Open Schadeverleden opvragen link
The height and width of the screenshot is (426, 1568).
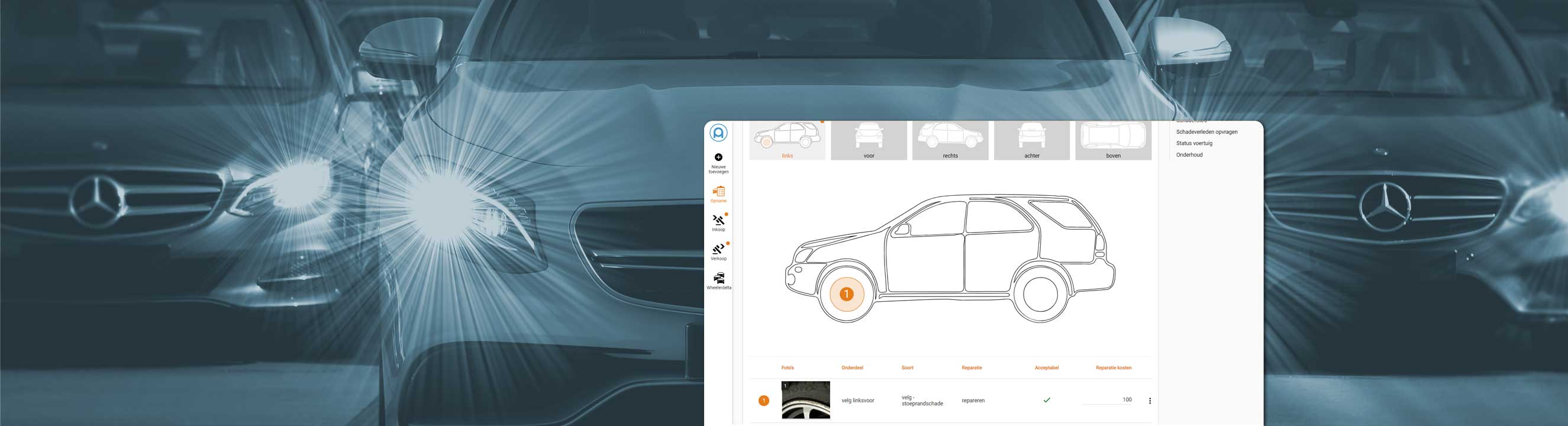coord(1206,132)
